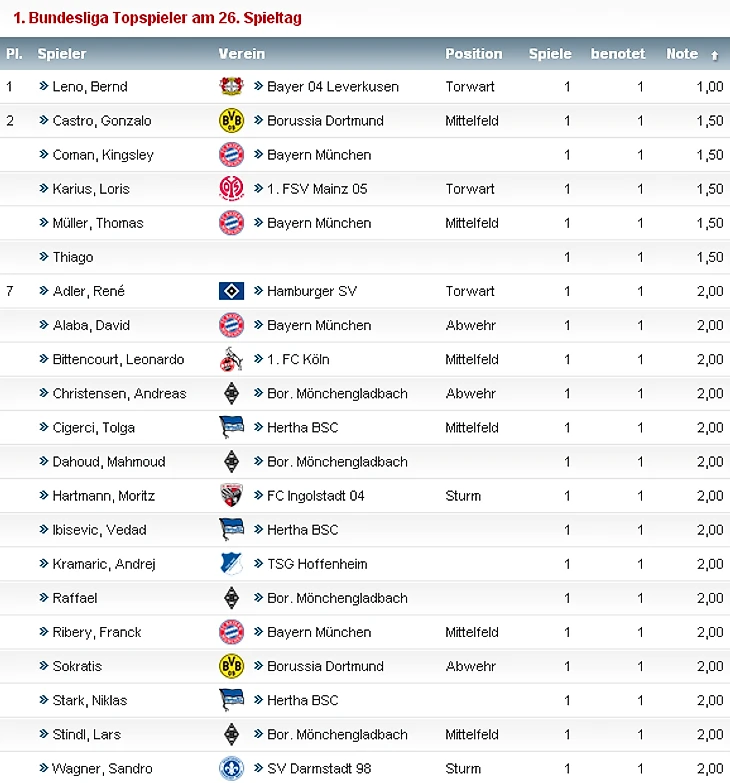
Task: Open Bor. Mönchengladbach link in Raffael row
Action: 337,598
